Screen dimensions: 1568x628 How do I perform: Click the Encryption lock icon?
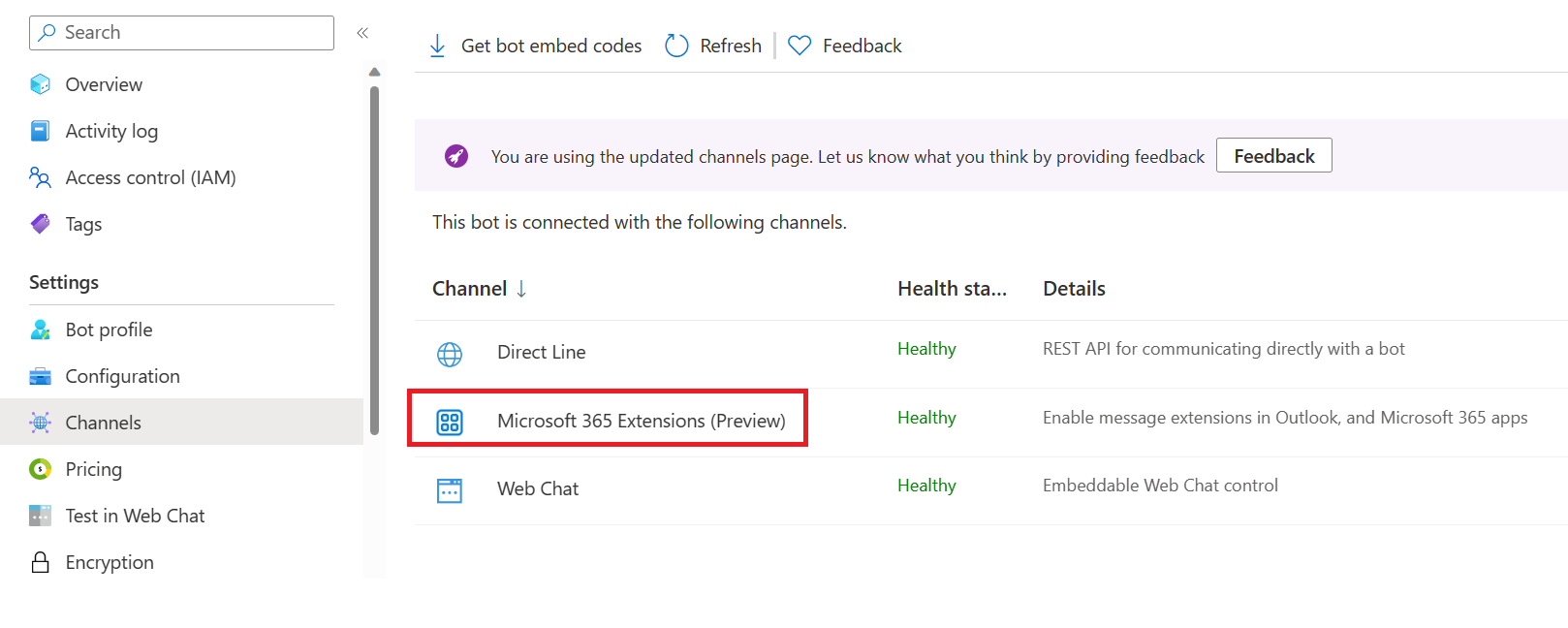(x=40, y=562)
